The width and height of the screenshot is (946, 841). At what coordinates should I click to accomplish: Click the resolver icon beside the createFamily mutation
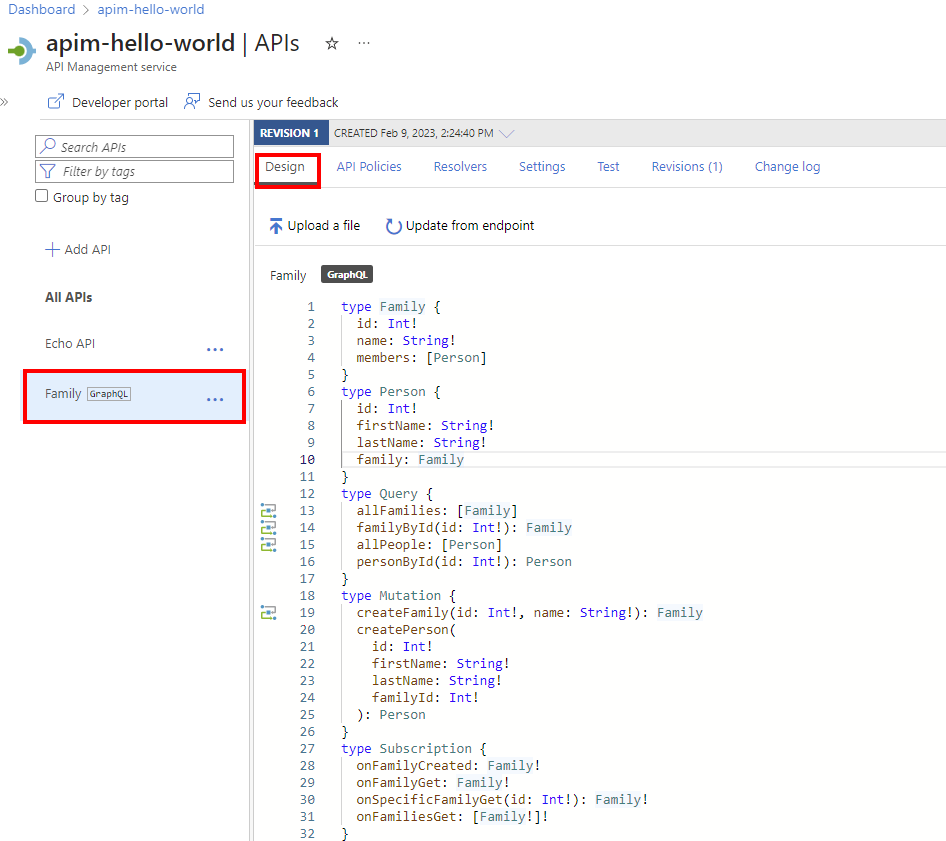click(268, 612)
